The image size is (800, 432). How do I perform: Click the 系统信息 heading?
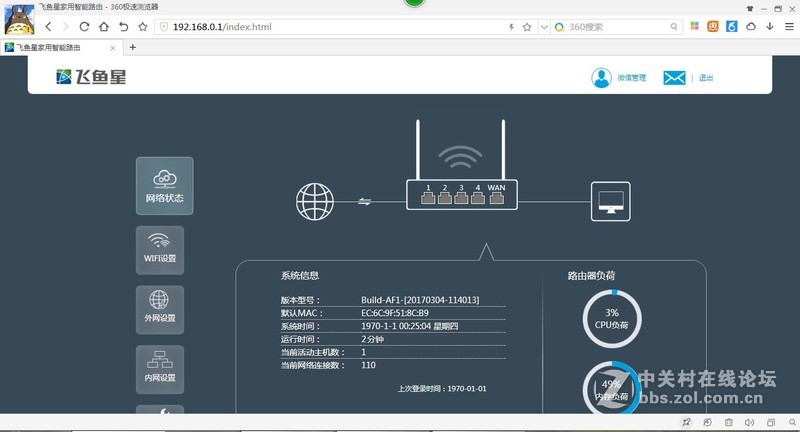(x=299, y=275)
